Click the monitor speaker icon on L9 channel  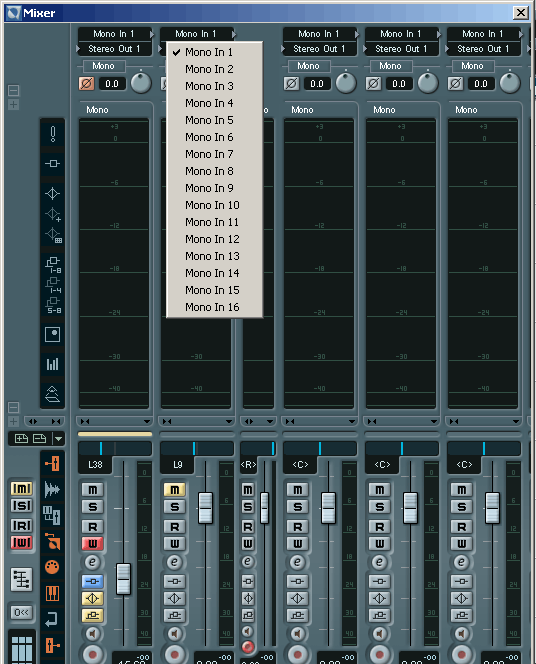(x=174, y=634)
